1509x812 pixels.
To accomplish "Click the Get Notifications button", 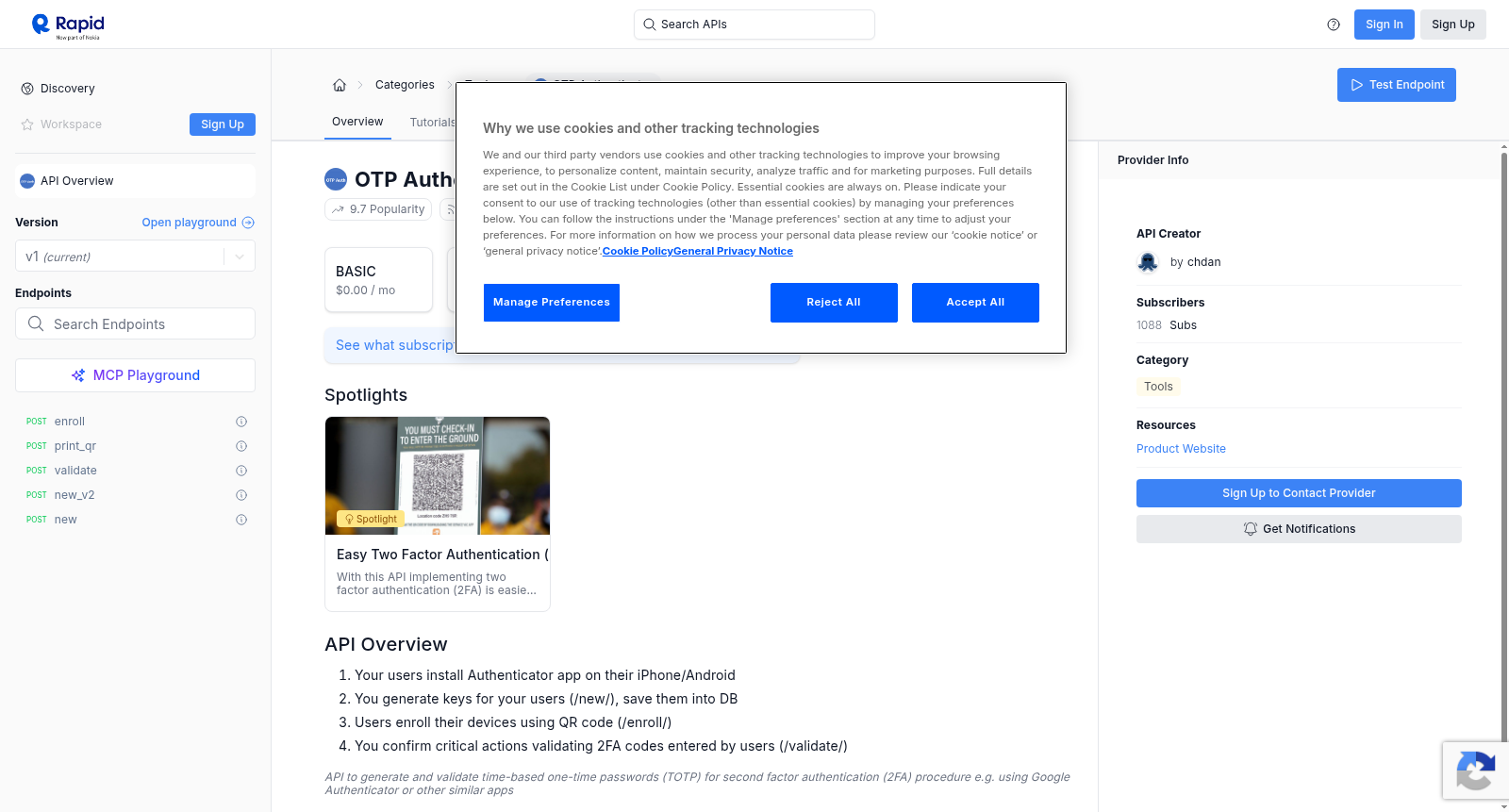I will 1299,529.
